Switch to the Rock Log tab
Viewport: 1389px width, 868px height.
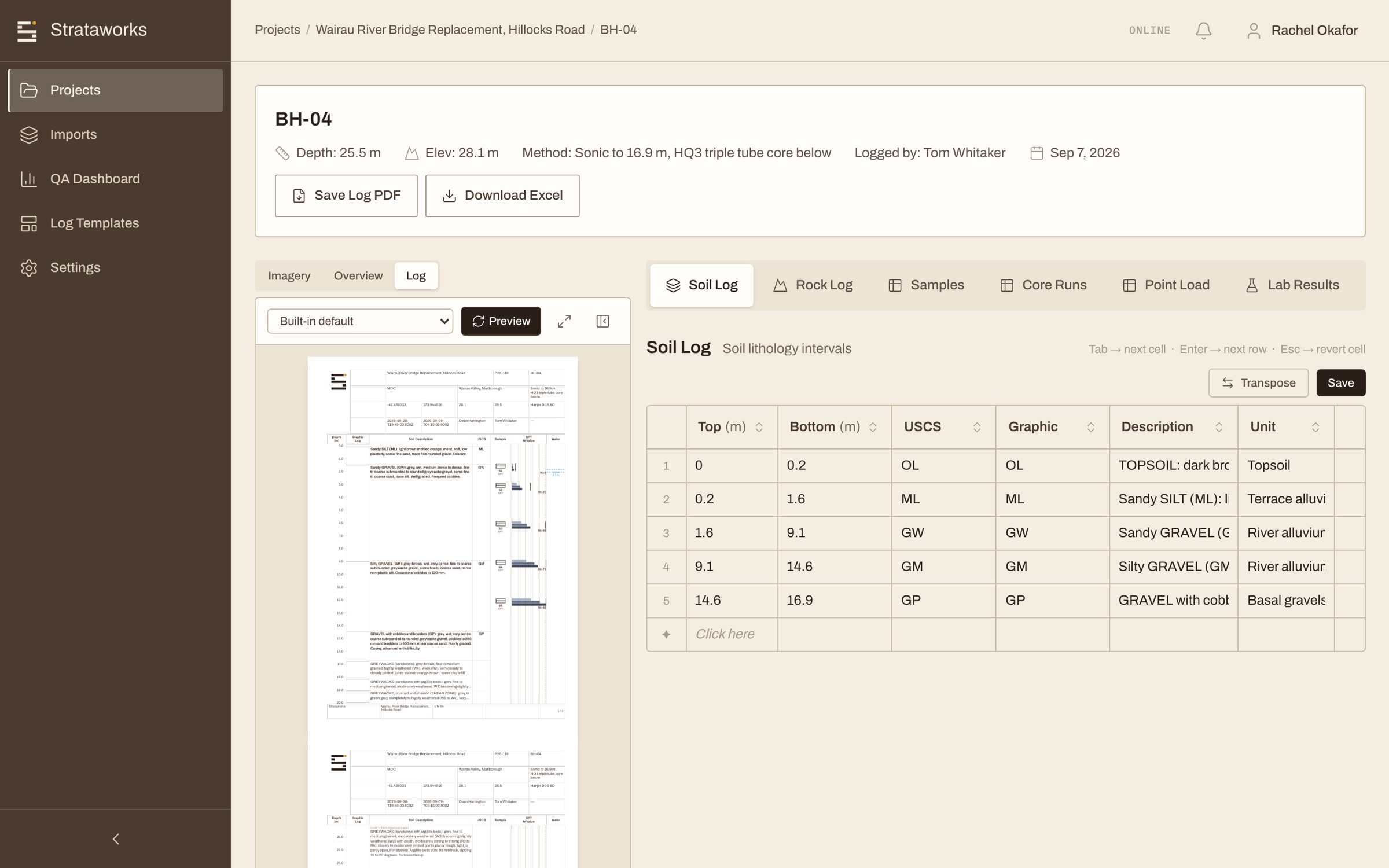coord(813,285)
